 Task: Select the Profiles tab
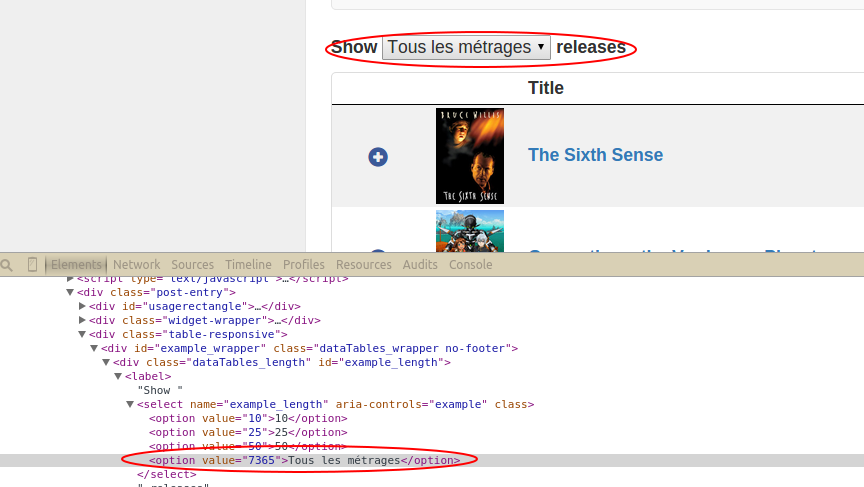coord(304,265)
